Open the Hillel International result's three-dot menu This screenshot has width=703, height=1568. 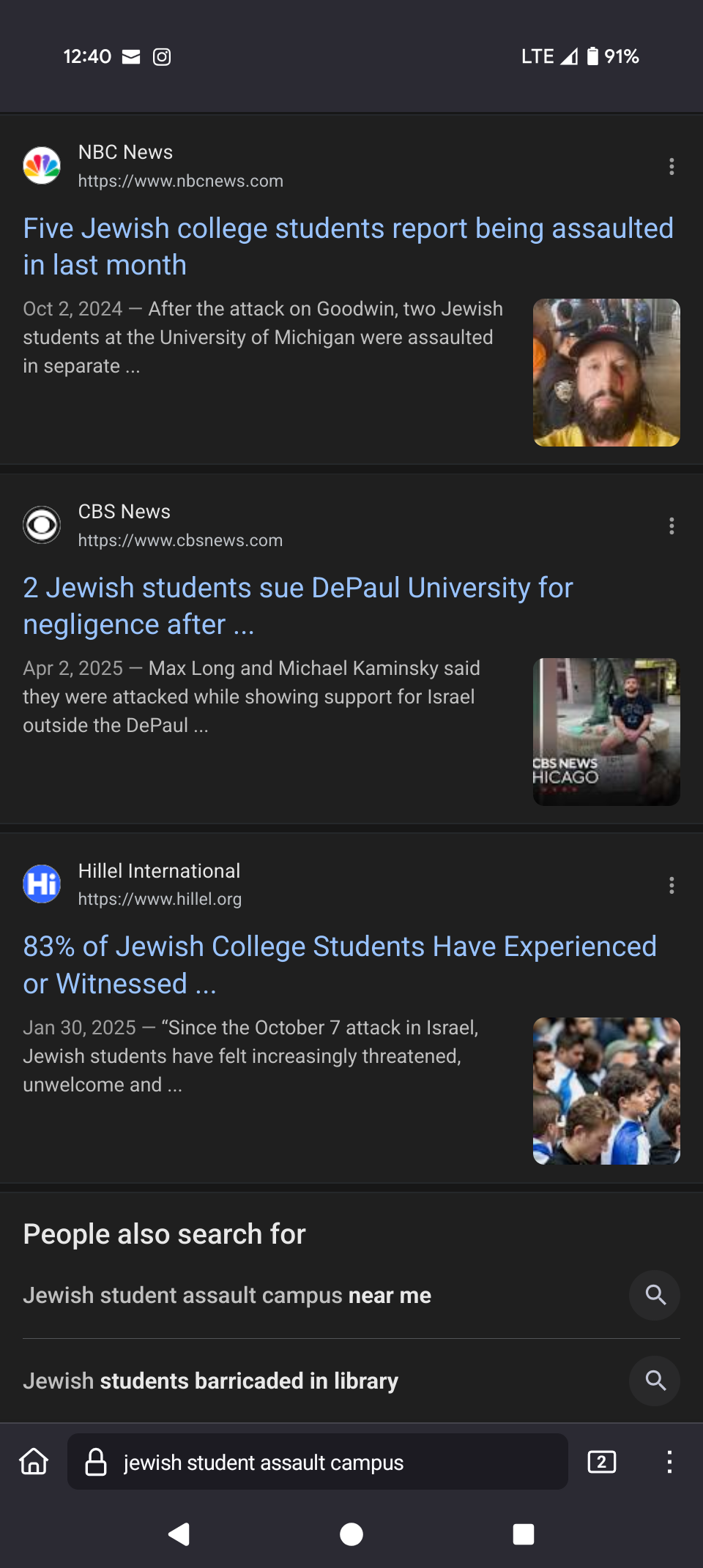click(672, 886)
